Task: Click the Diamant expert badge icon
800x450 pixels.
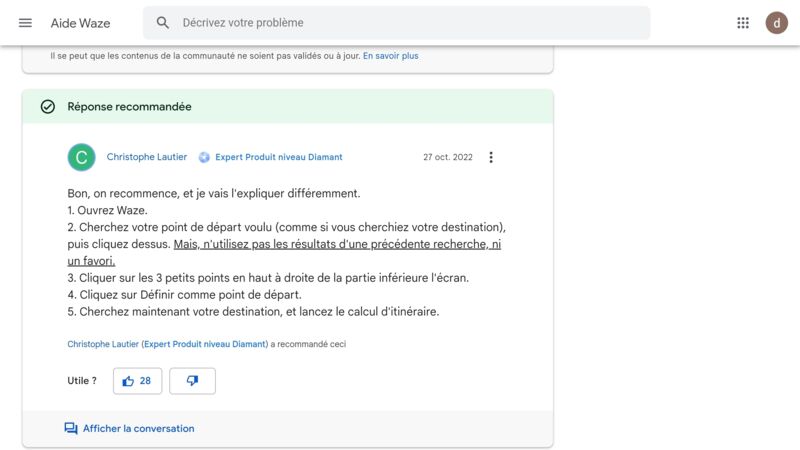Action: click(204, 157)
